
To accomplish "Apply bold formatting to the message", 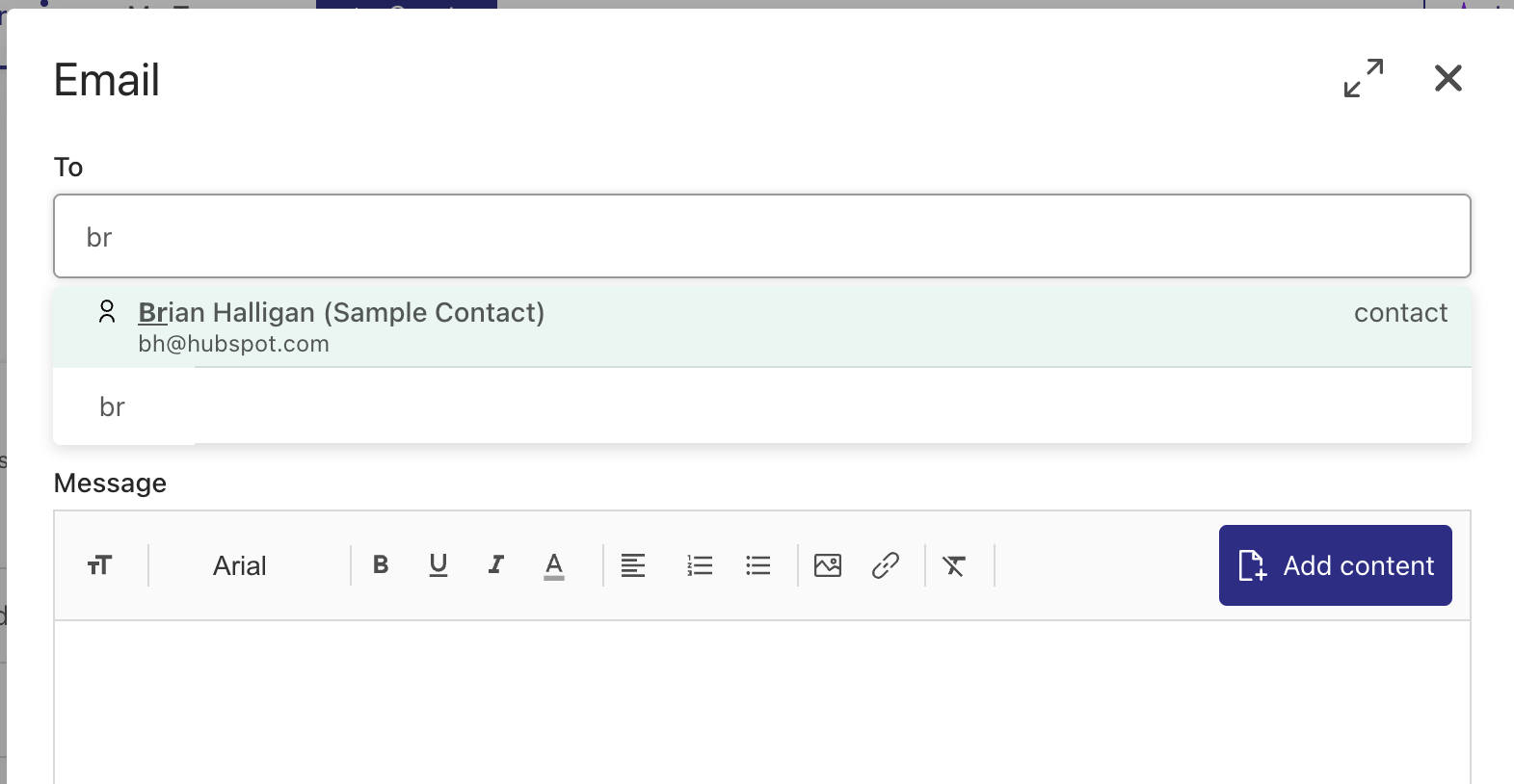I will coord(381,565).
